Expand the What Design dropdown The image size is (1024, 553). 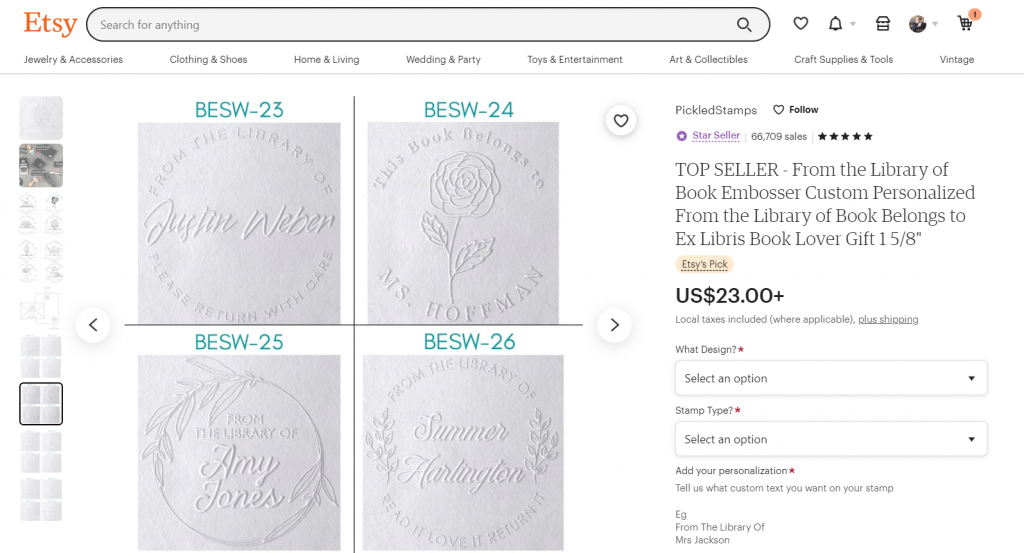click(x=831, y=378)
